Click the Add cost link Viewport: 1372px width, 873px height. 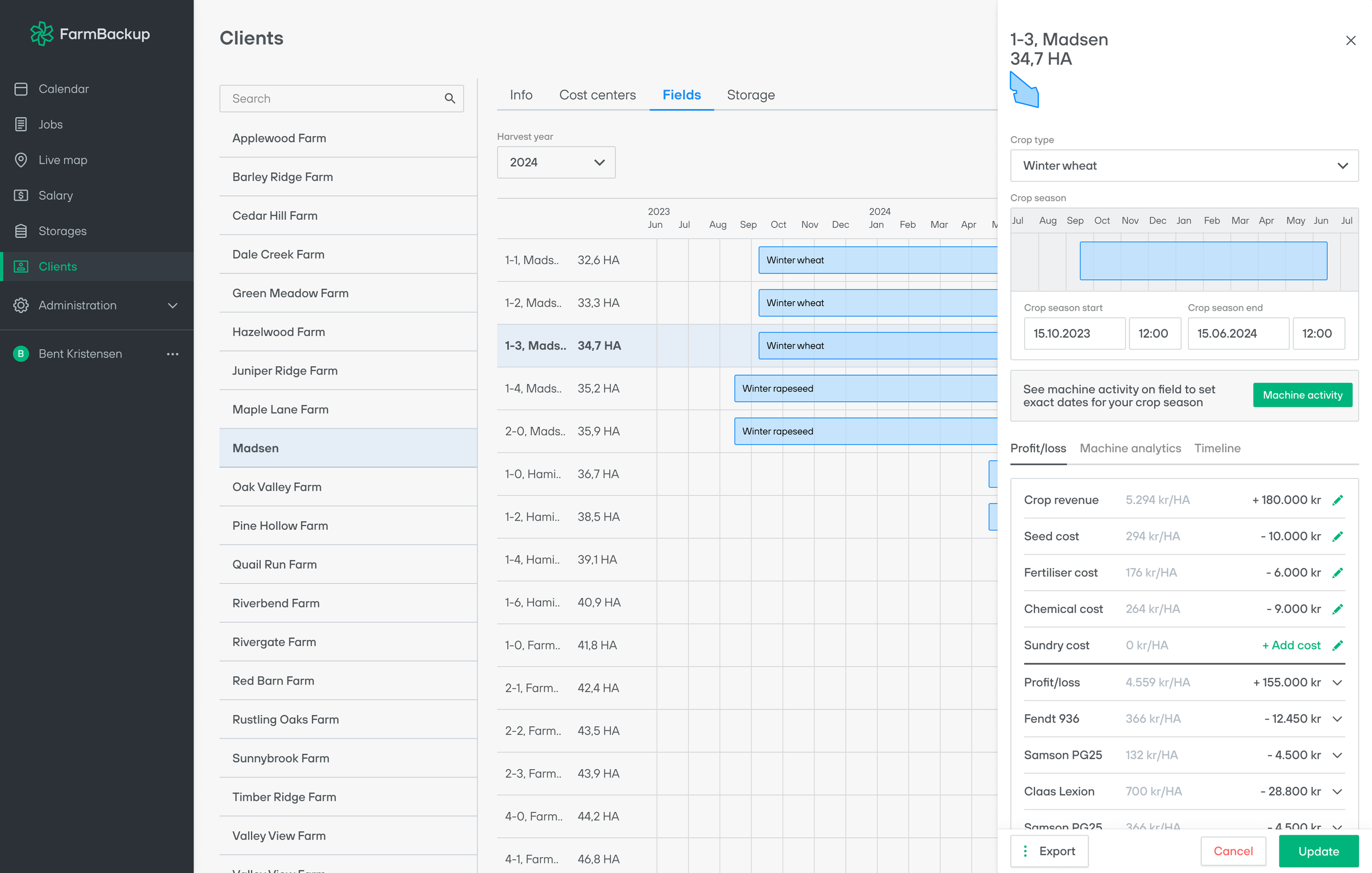pyautogui.click(x=1291, y=646)
